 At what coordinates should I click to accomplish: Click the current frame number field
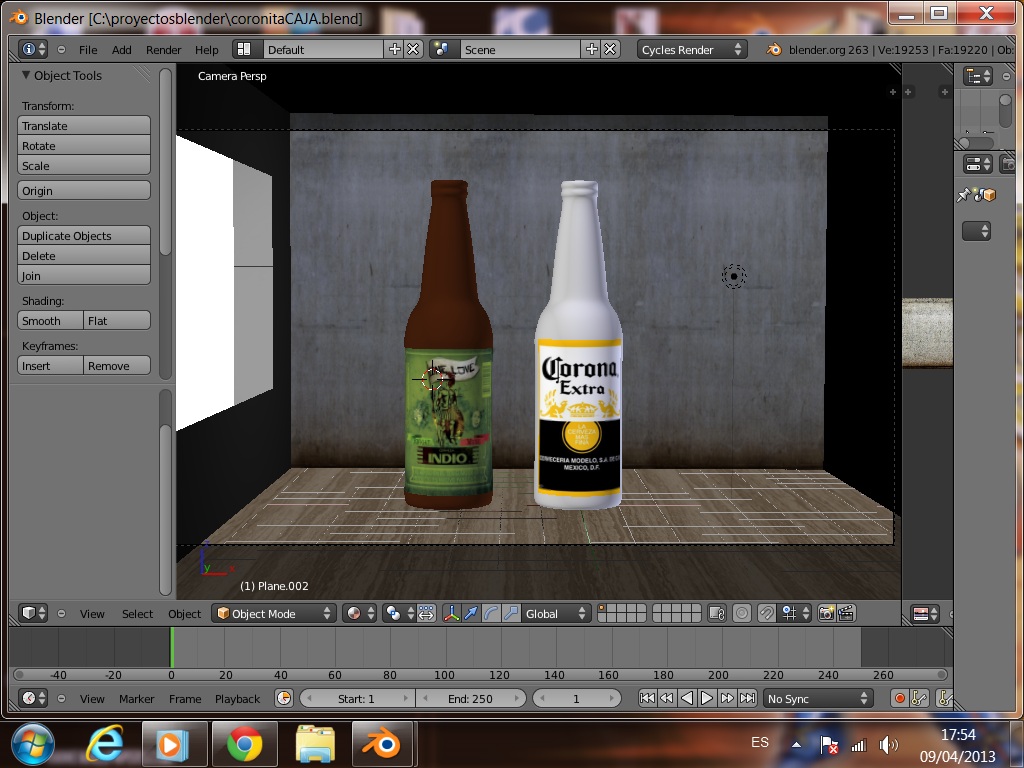[x=576, y=698]
